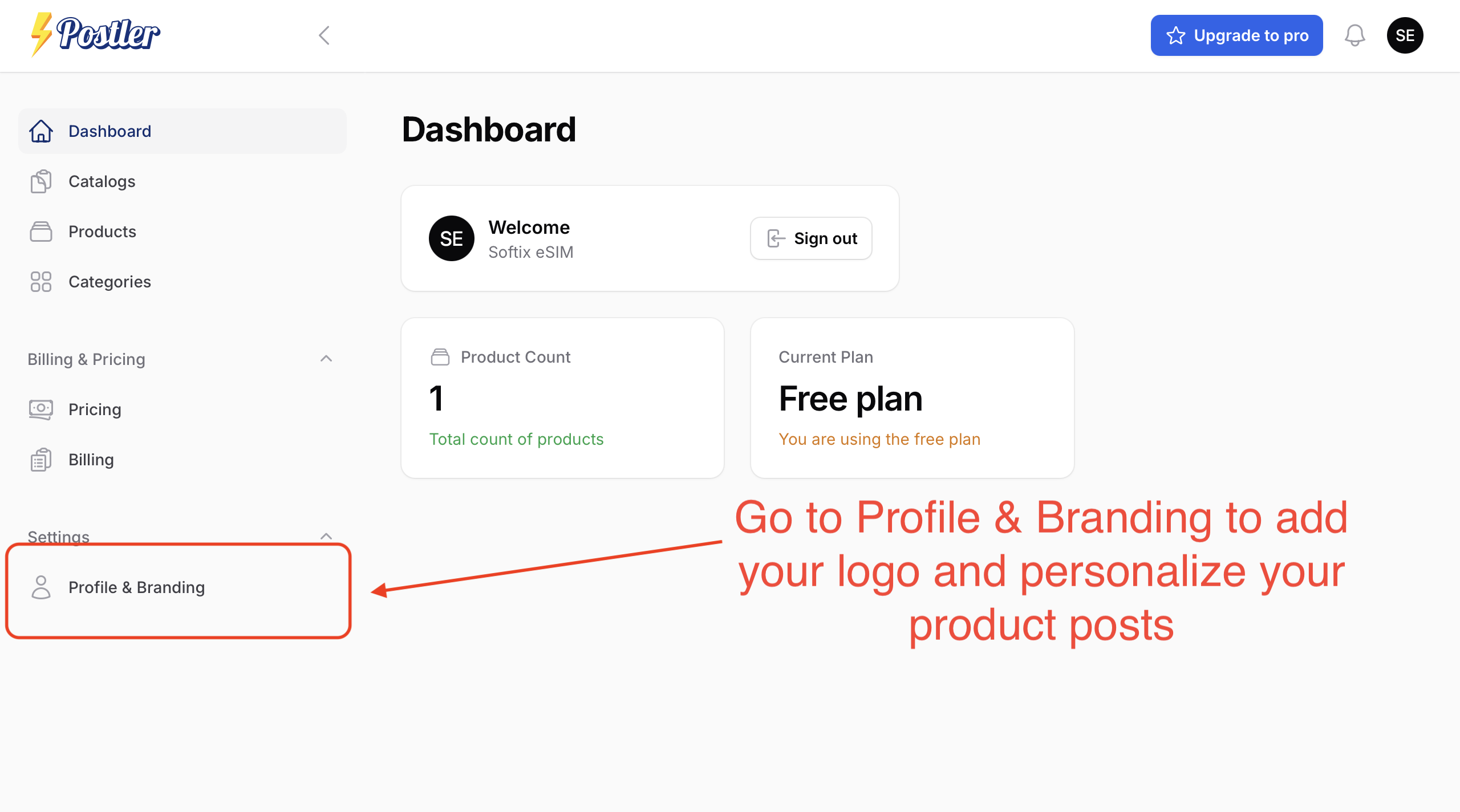
Task: Open Catalogs via its sidebar icon
Action: [40, 181]
